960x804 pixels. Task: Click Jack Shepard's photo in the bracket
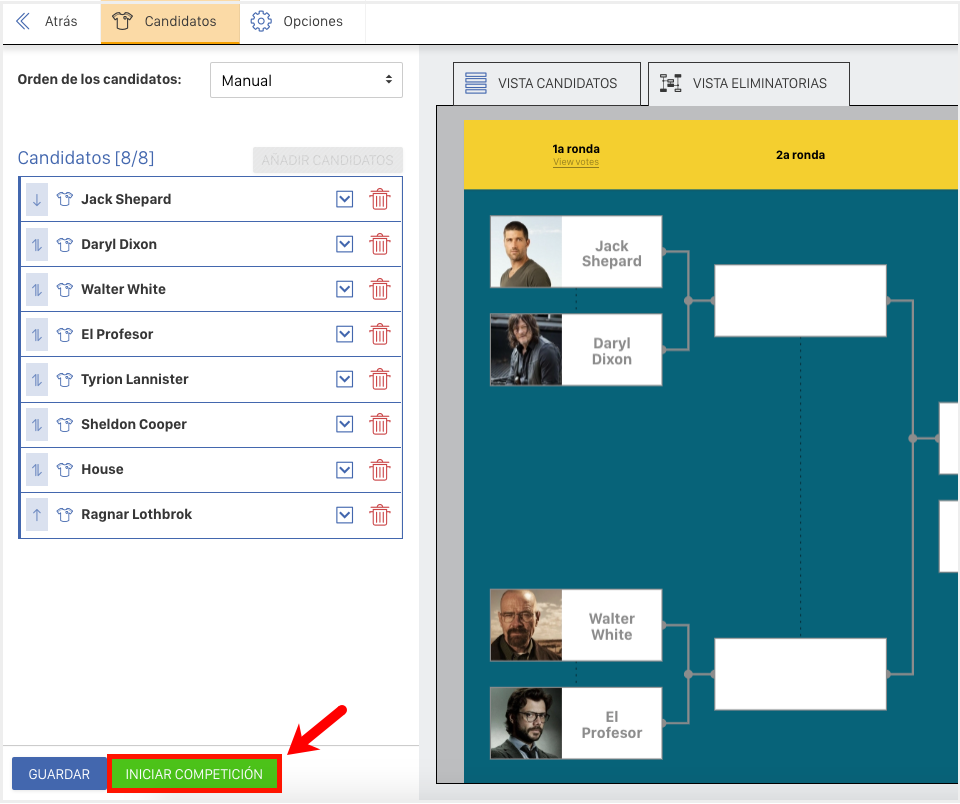pos(526,252)
